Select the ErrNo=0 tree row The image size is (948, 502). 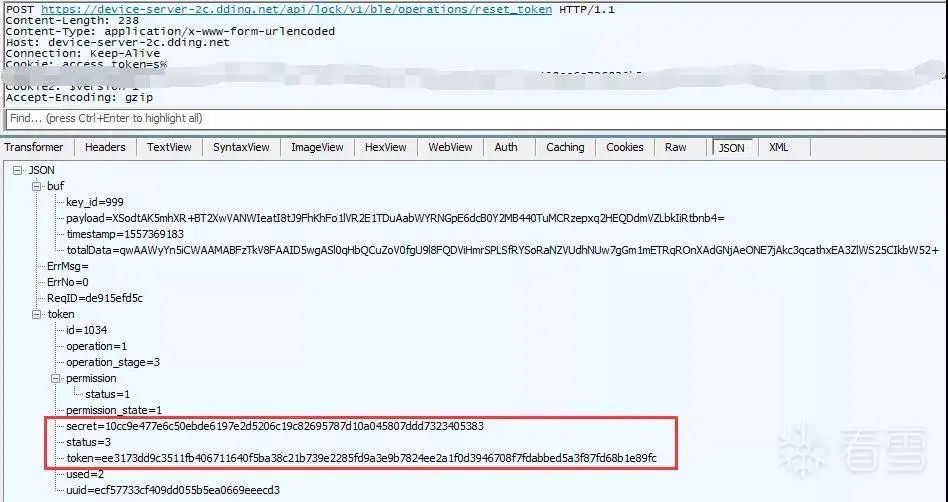tap(68, 282)
